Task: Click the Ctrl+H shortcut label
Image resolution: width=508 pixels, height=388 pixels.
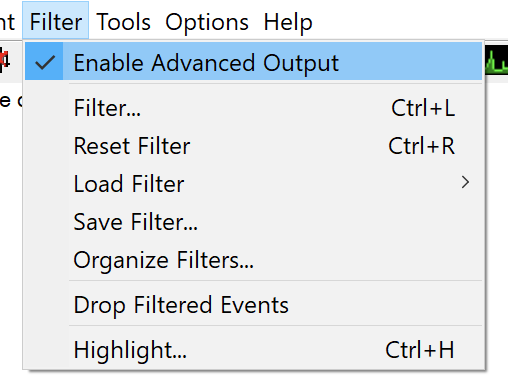Action: 420,350
